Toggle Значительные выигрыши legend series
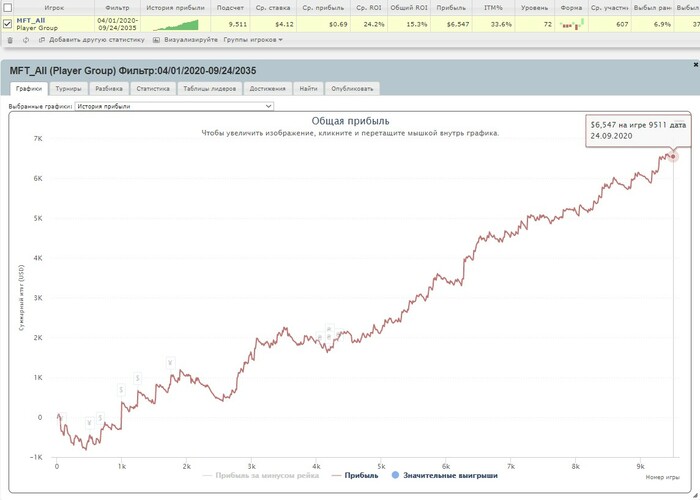The image size is (700, 500). 445,475
